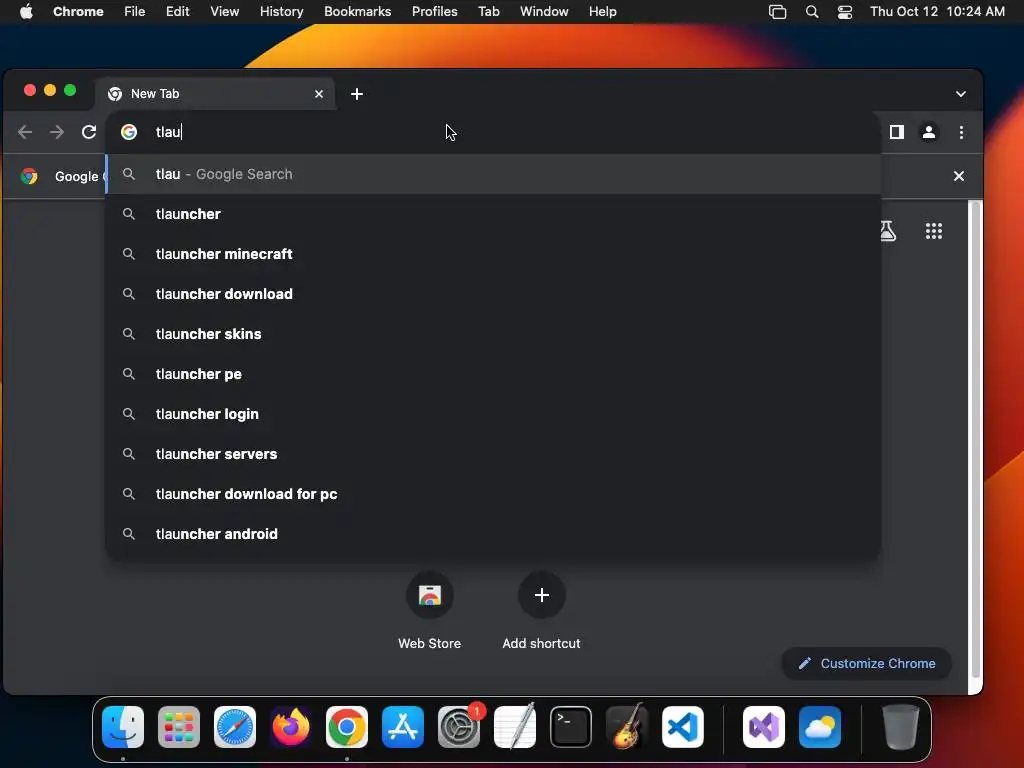Open Terminal from the Dock
1024x768 pixels.
click(x=571, y=727)
